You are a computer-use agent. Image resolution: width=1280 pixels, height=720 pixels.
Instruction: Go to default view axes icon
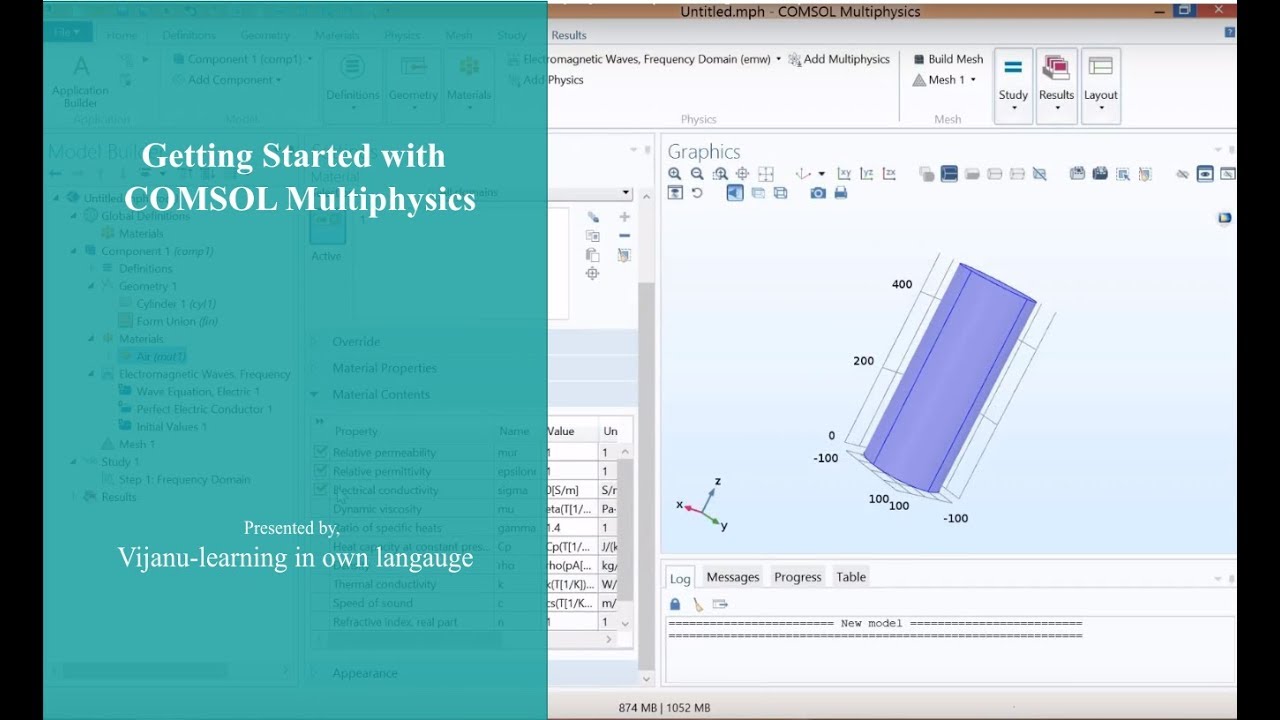pos(802,174)
